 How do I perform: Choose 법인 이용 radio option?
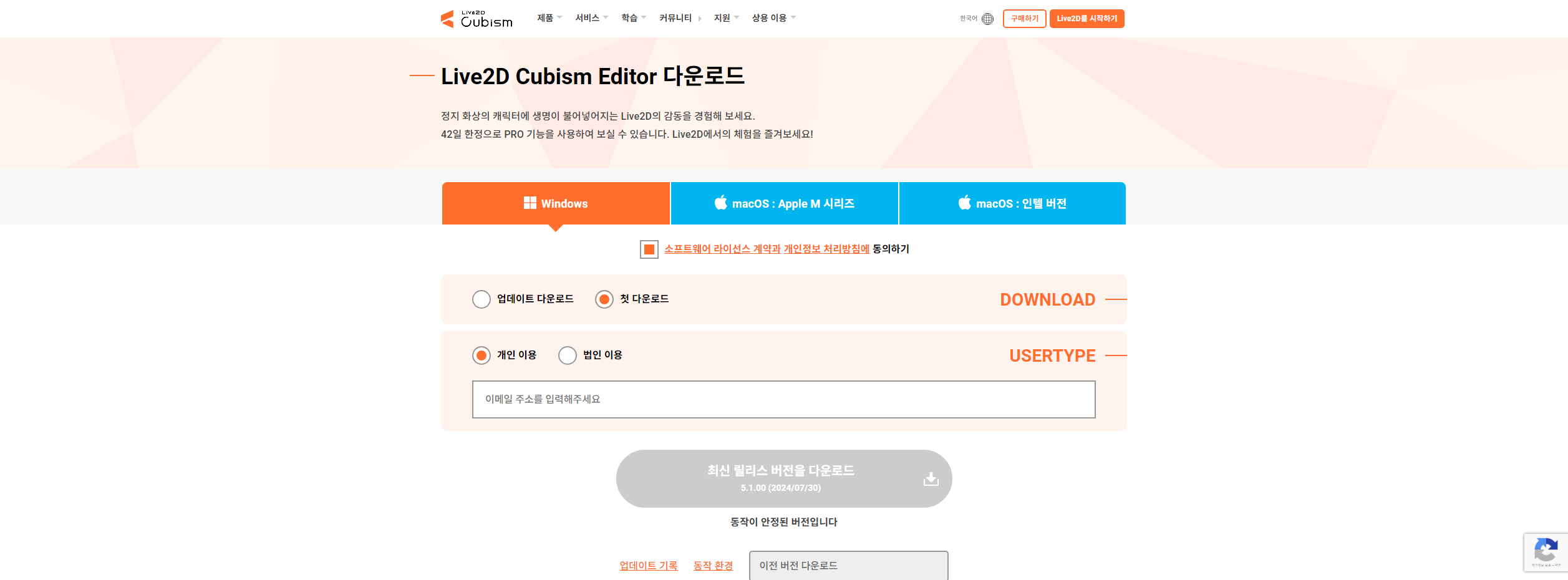(x=568, y=355)
